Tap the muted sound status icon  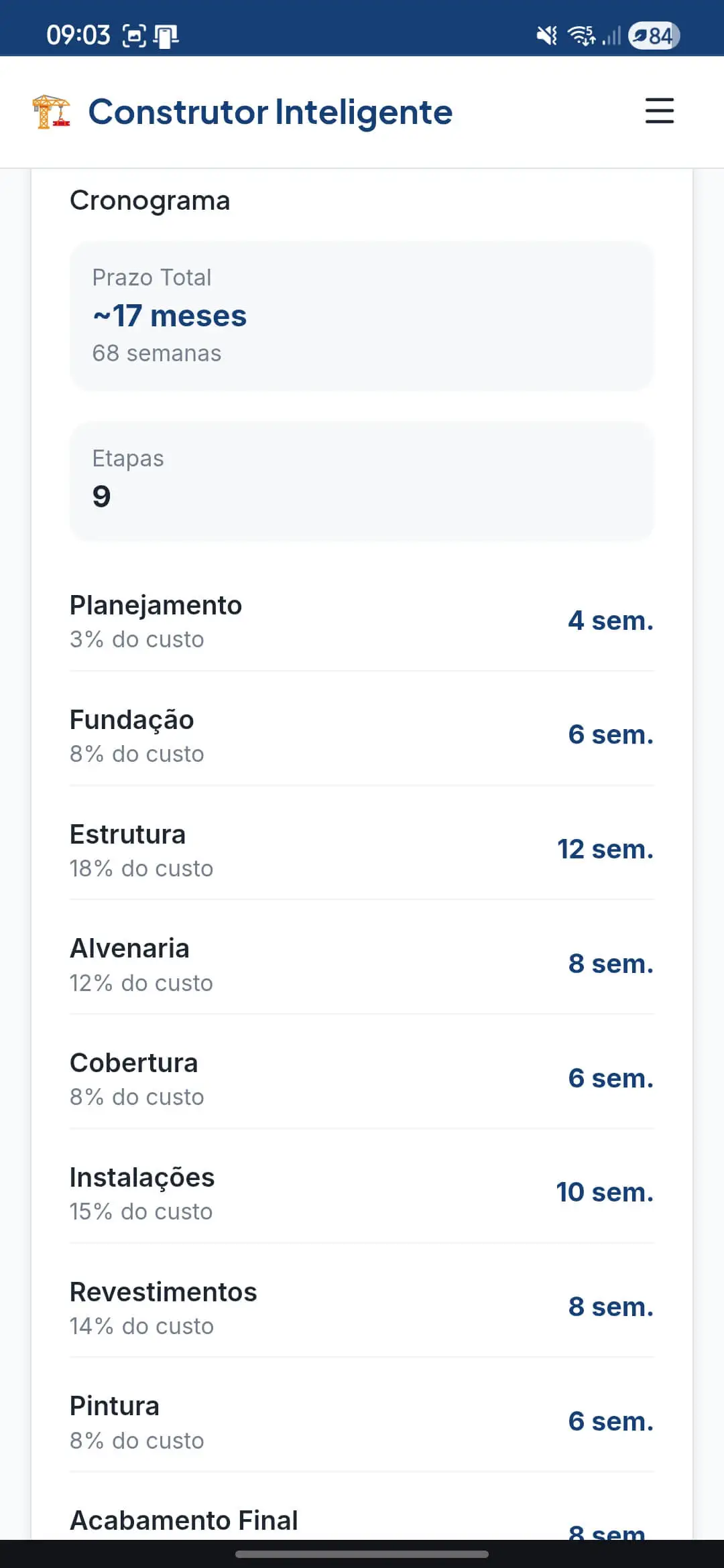[x=547, y=35]
